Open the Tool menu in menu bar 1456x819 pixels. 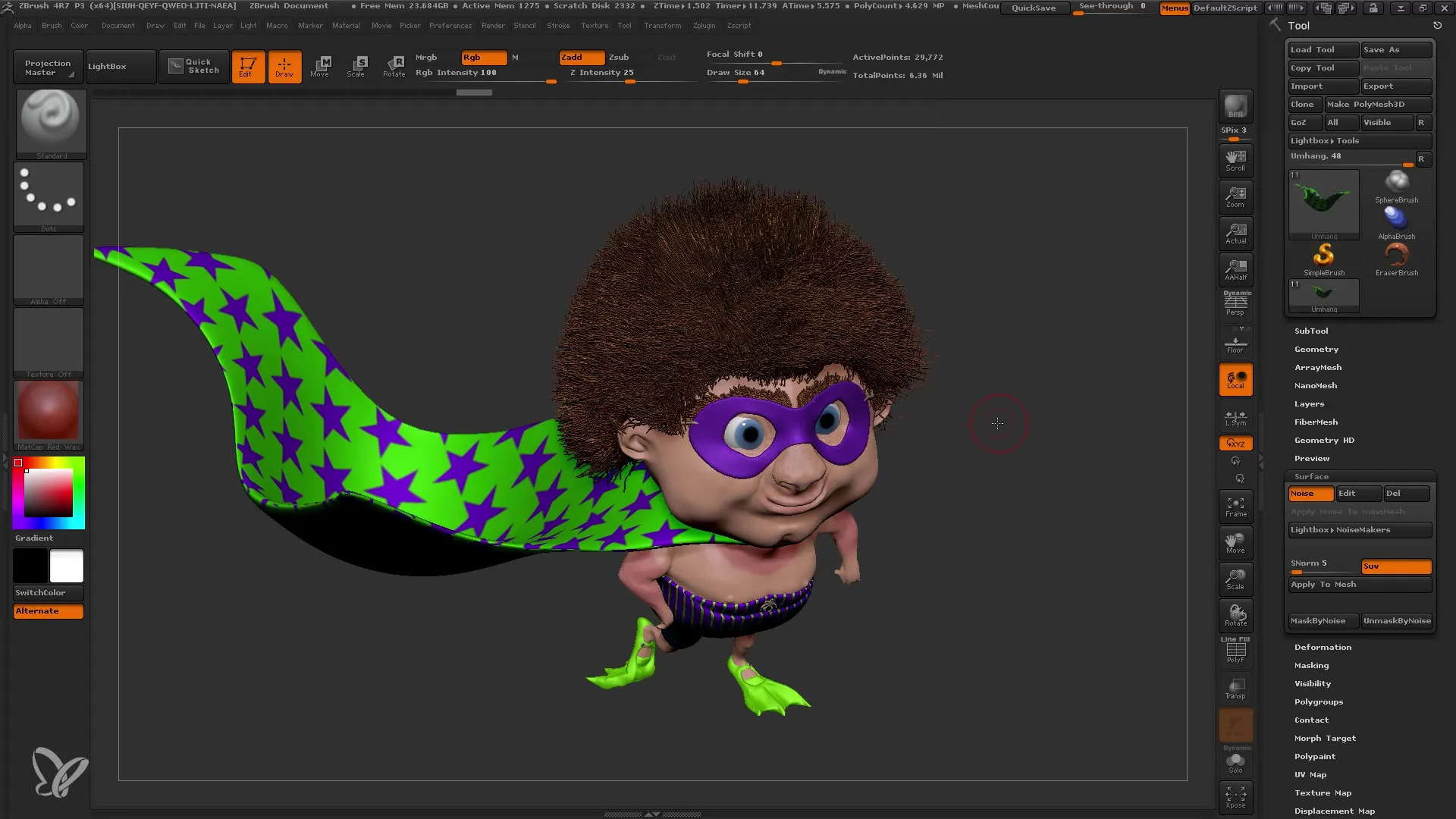click(624, 25)
